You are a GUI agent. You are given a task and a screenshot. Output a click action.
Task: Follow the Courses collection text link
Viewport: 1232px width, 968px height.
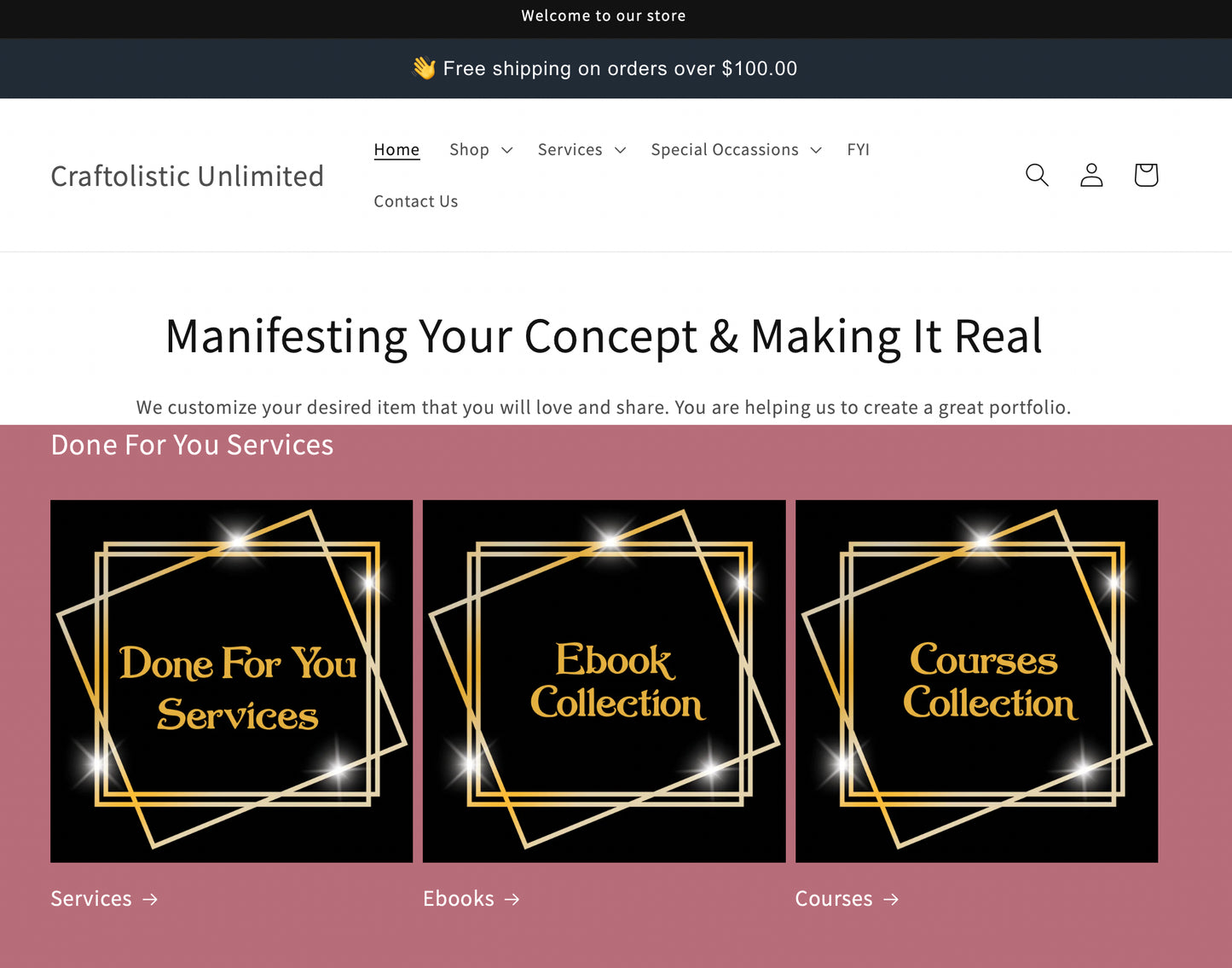tap(834, 899)
